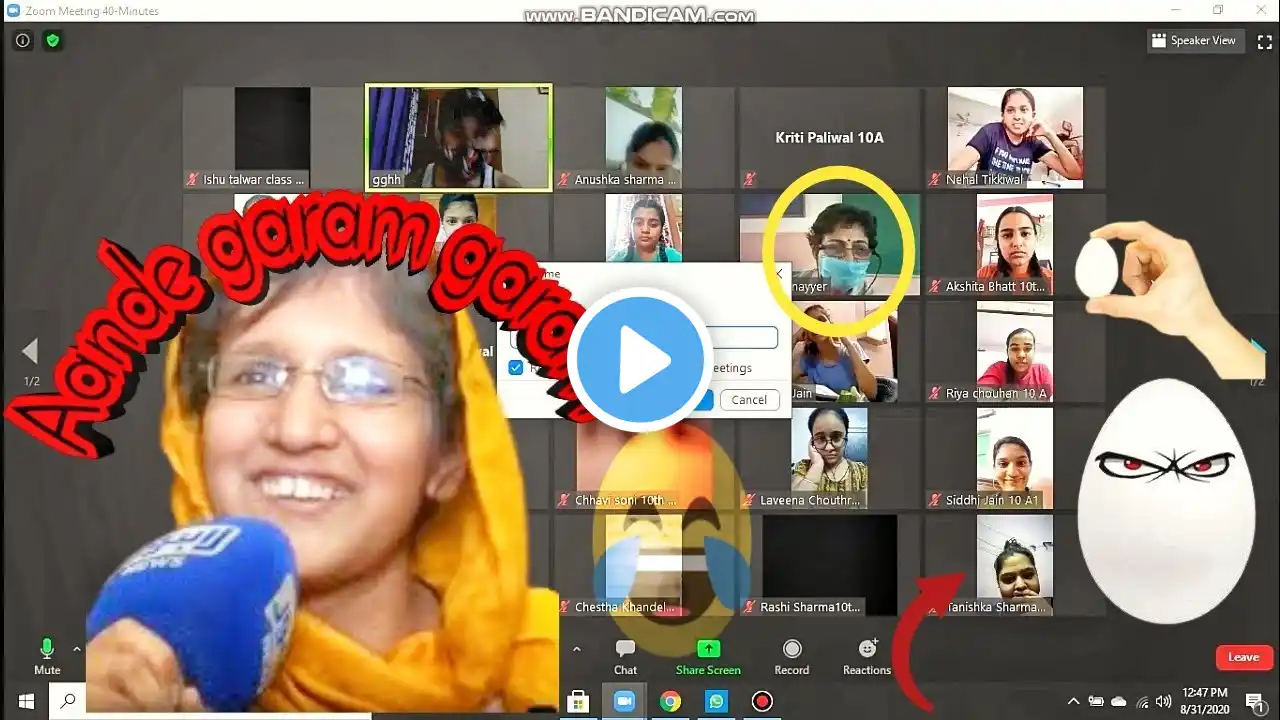Select the gghh participant video tile

point(459,137)
